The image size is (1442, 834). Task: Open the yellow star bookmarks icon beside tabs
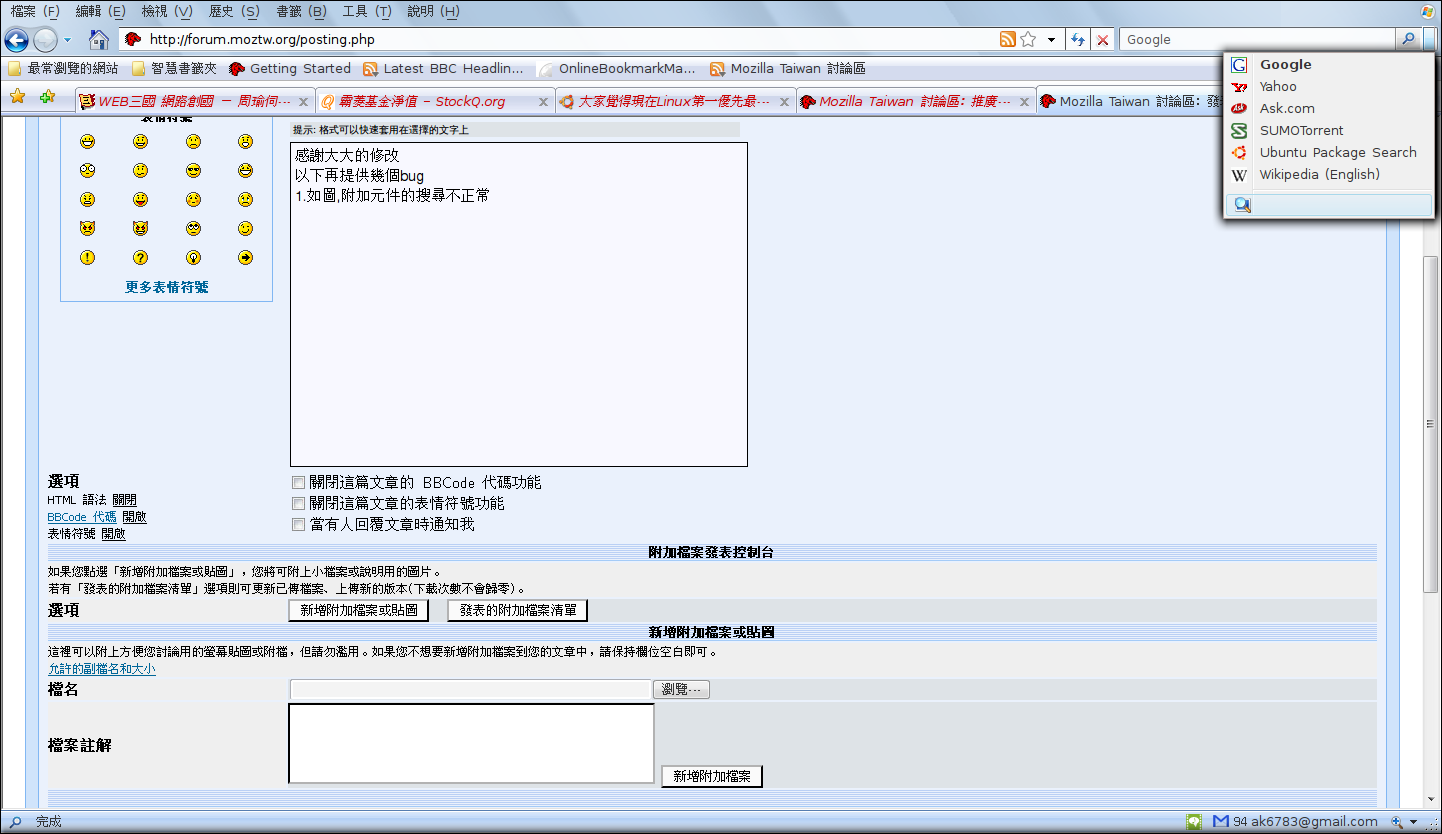click(x=17, y=97)
